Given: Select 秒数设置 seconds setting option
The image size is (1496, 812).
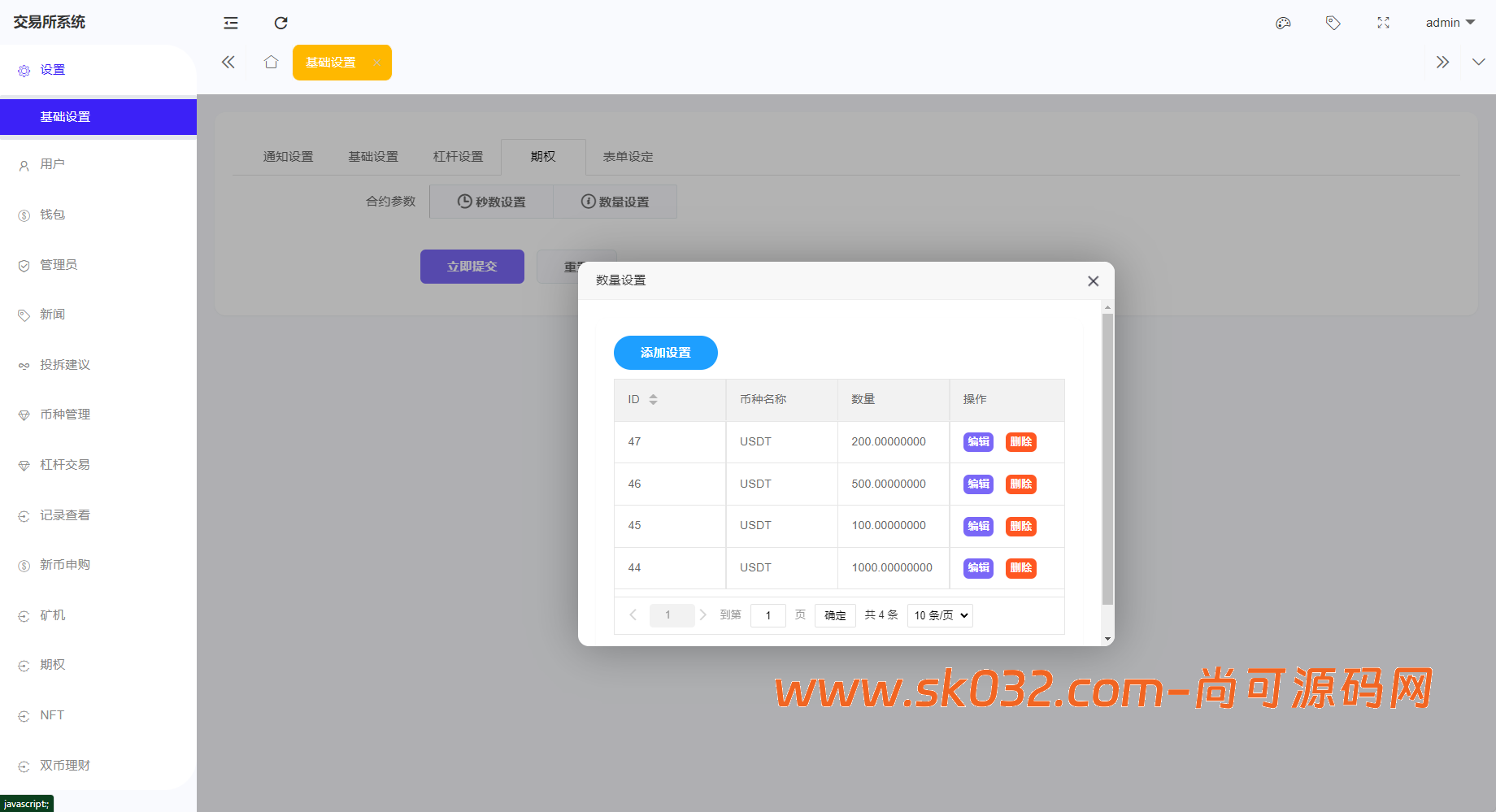Looking at the screenshot, I should (x=491, y=201).
